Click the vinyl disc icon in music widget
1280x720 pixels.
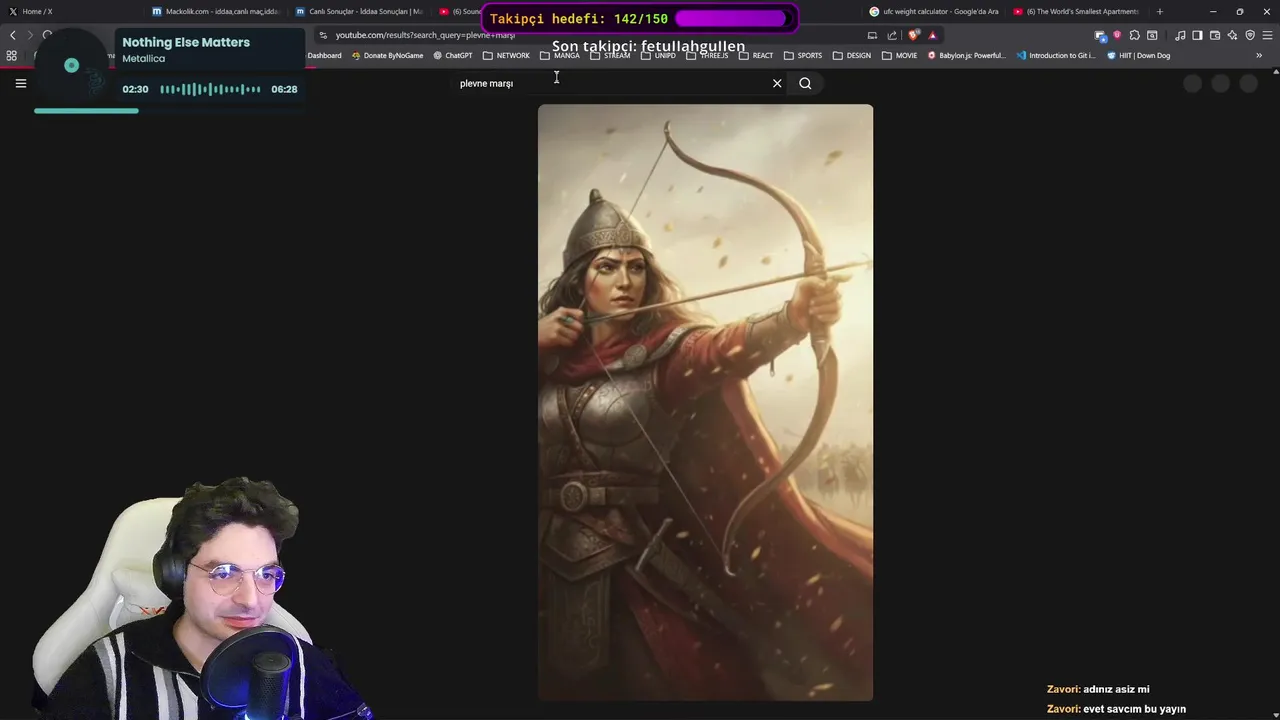(x=71, y=65)
